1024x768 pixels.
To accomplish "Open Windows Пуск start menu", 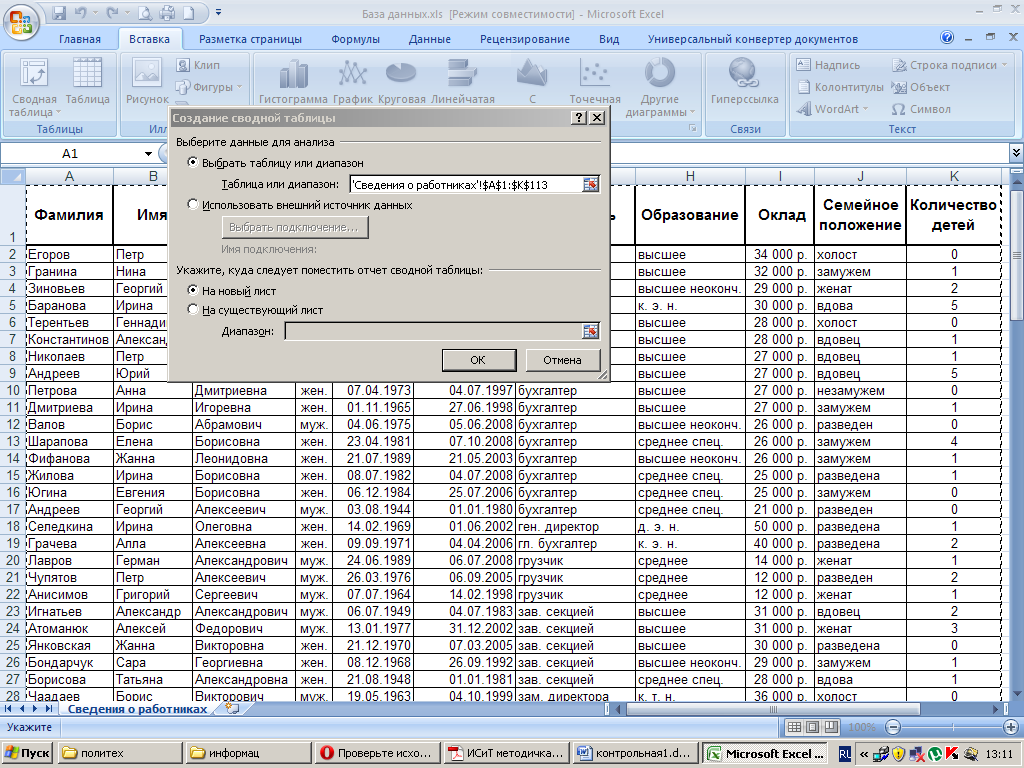I will pos(27,753).
